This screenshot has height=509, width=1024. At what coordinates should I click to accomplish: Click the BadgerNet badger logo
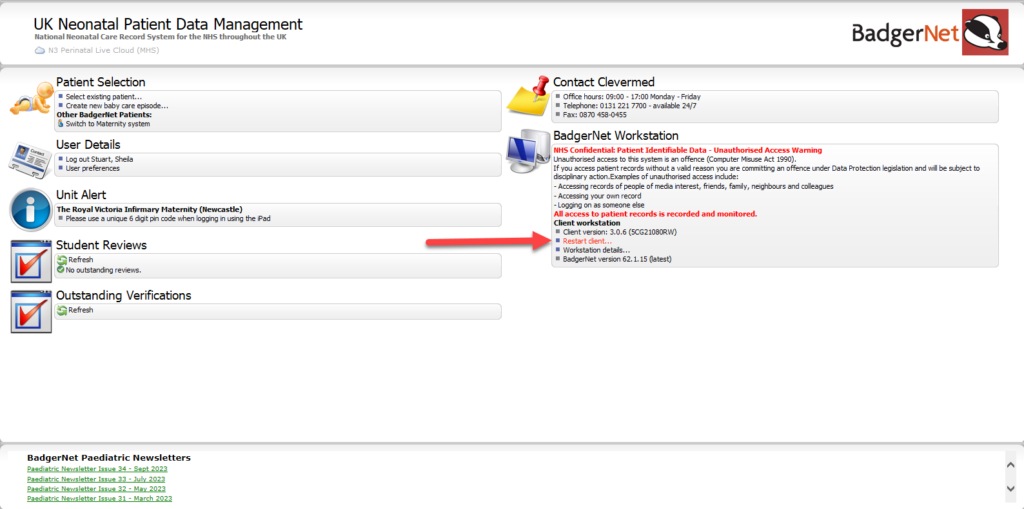coord(985,32)
